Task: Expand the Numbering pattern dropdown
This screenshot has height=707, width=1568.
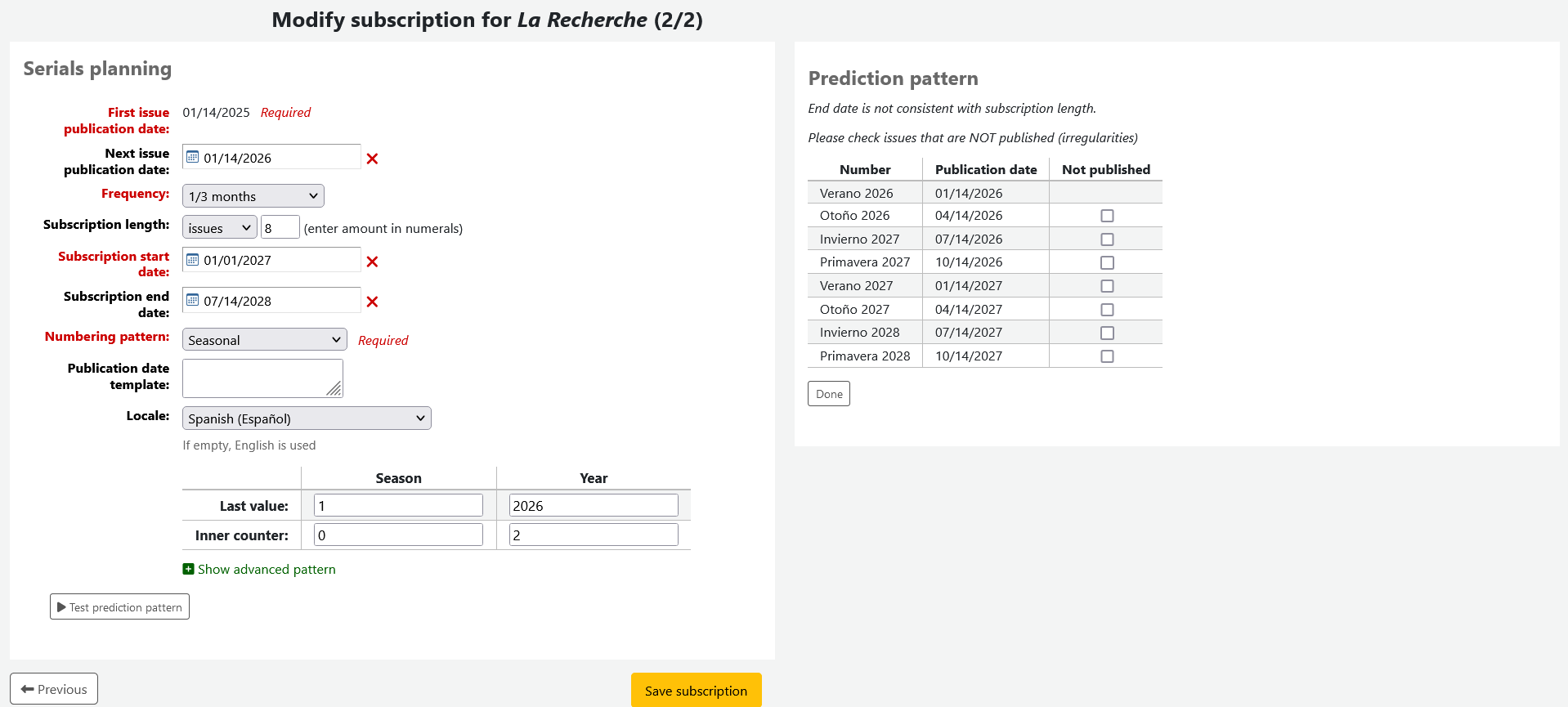Action: 264,340
